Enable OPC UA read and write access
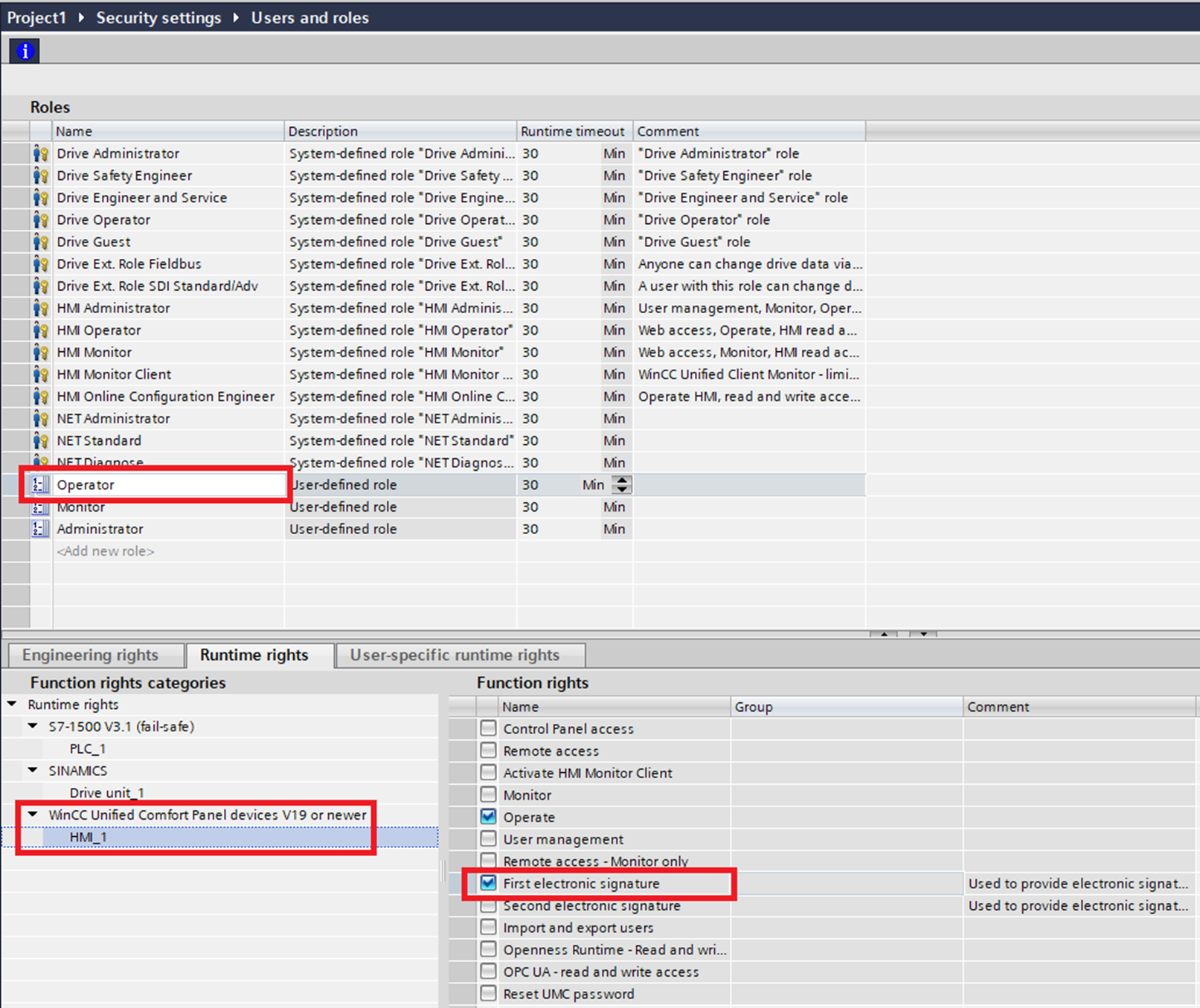Viewport: 1200px width, 1008px height. pyautogui.click(x=488, y=972)
